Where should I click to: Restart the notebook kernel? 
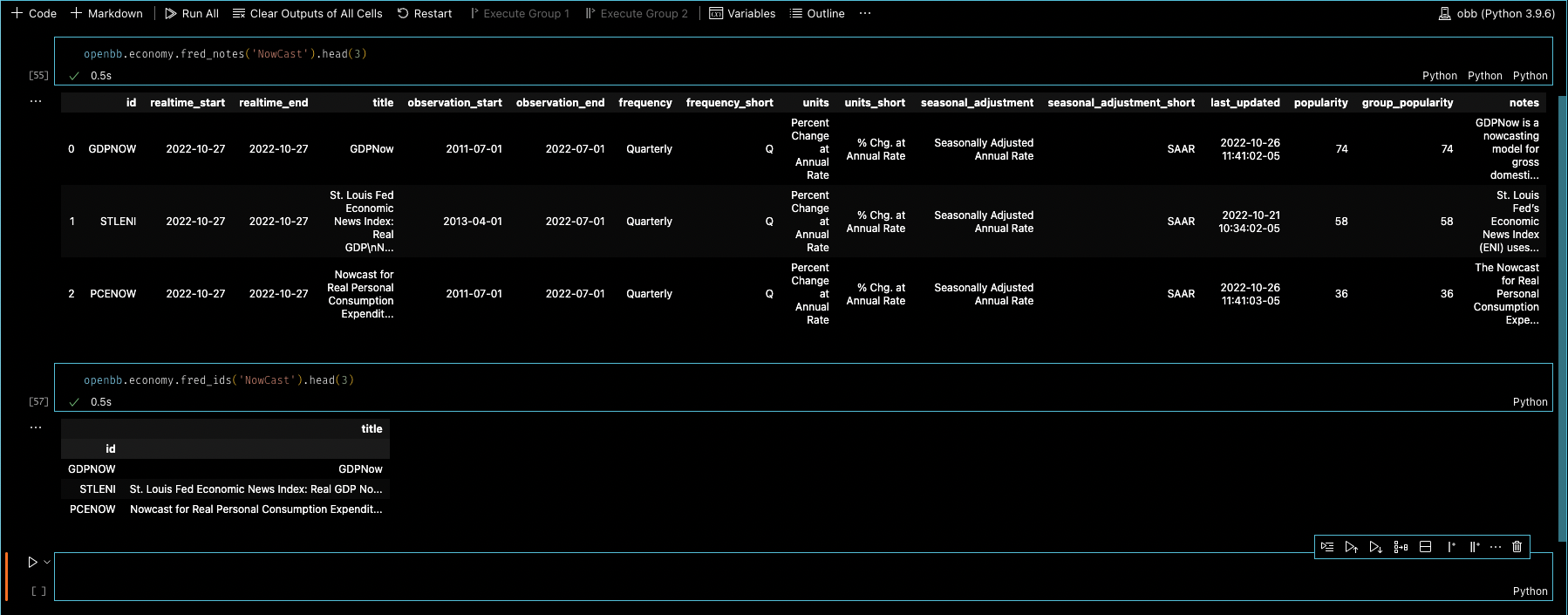[425, 13]
